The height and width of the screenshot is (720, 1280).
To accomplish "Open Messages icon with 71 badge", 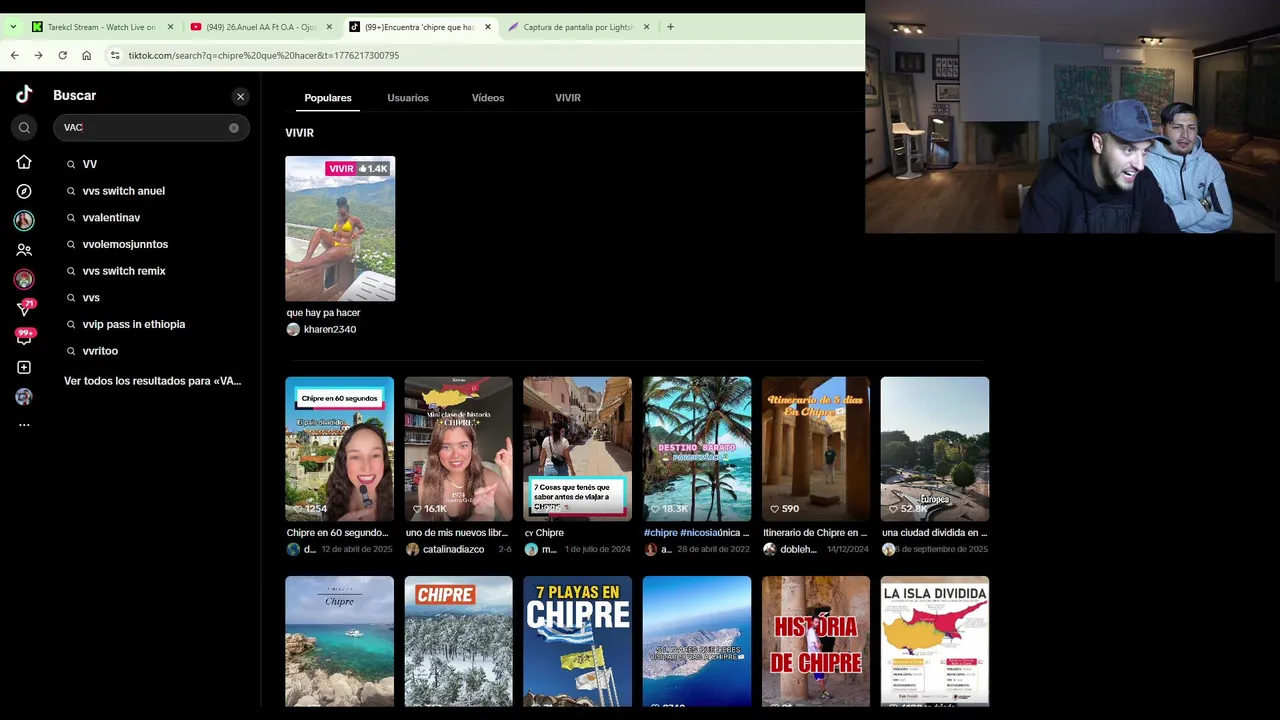I will (24, 308).
